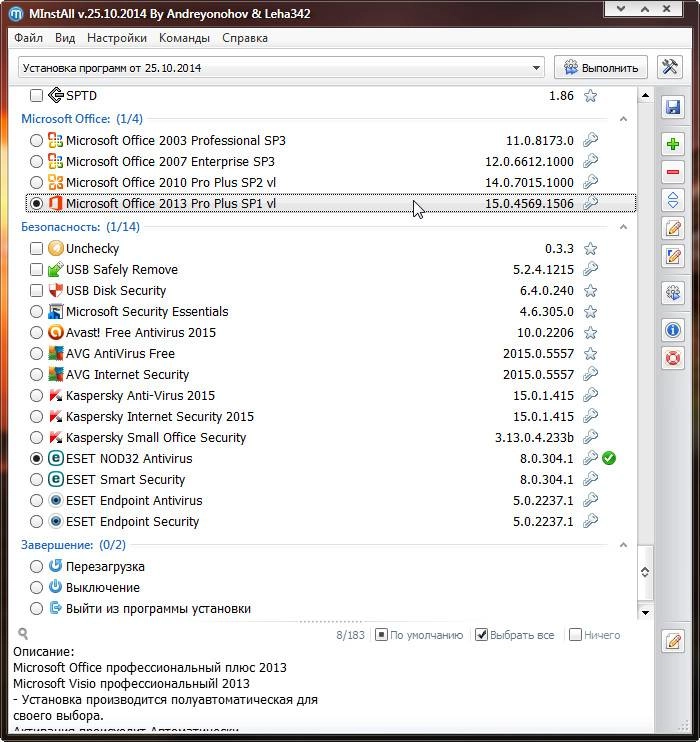
Task: Click the Завершение: (0/2) group header
Action: coord(73,545)
